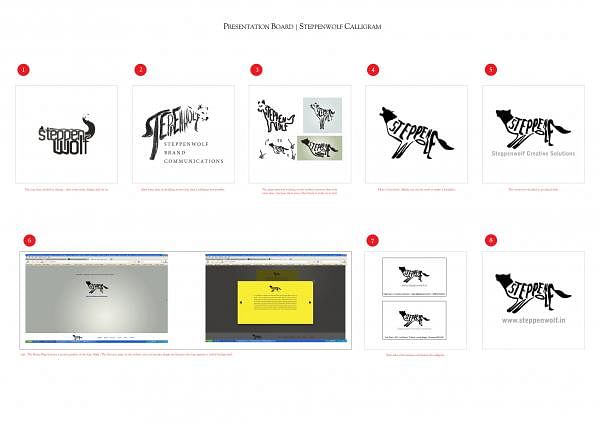Click the 'Steppenwolf Creative Solutions' tagline
The image size is (600, 423).
click(x=533, y=154)
